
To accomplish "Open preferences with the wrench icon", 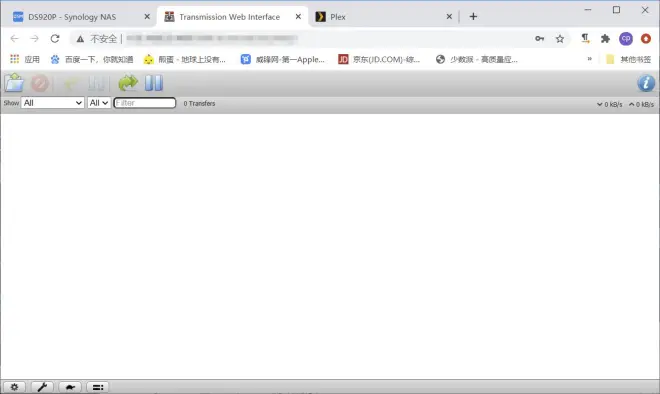I will pyautogui.click(x=42, y=387).
